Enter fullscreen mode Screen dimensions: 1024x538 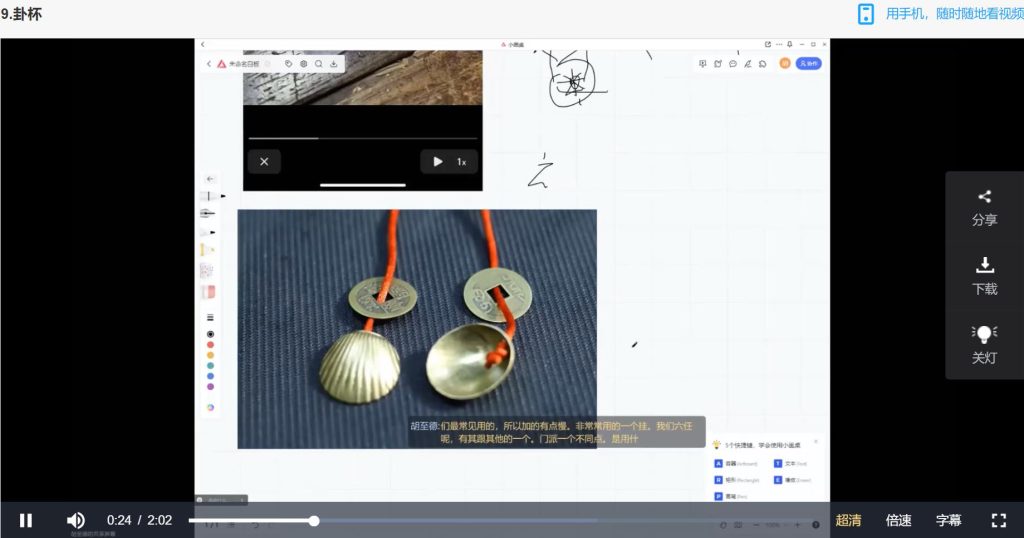(x=998, y=520)
